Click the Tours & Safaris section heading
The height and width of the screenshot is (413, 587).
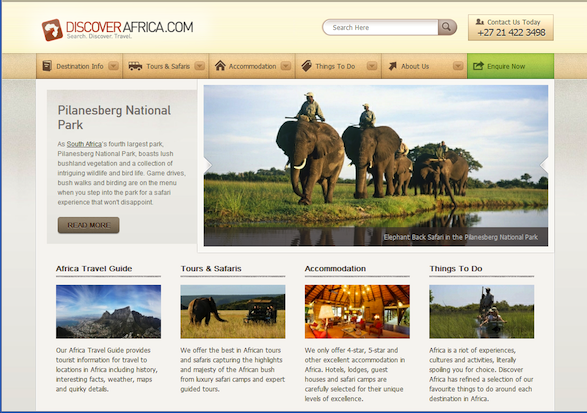(211, 268)
